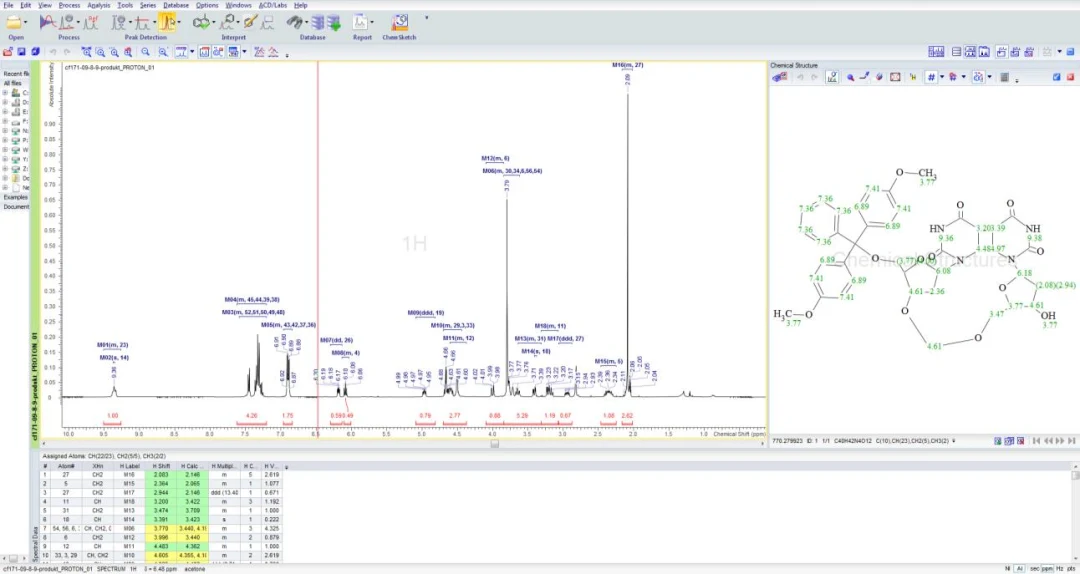The image size is (1080, 574).
Task: Launch ChemSketch from toolbar
Action: point(399,23)
